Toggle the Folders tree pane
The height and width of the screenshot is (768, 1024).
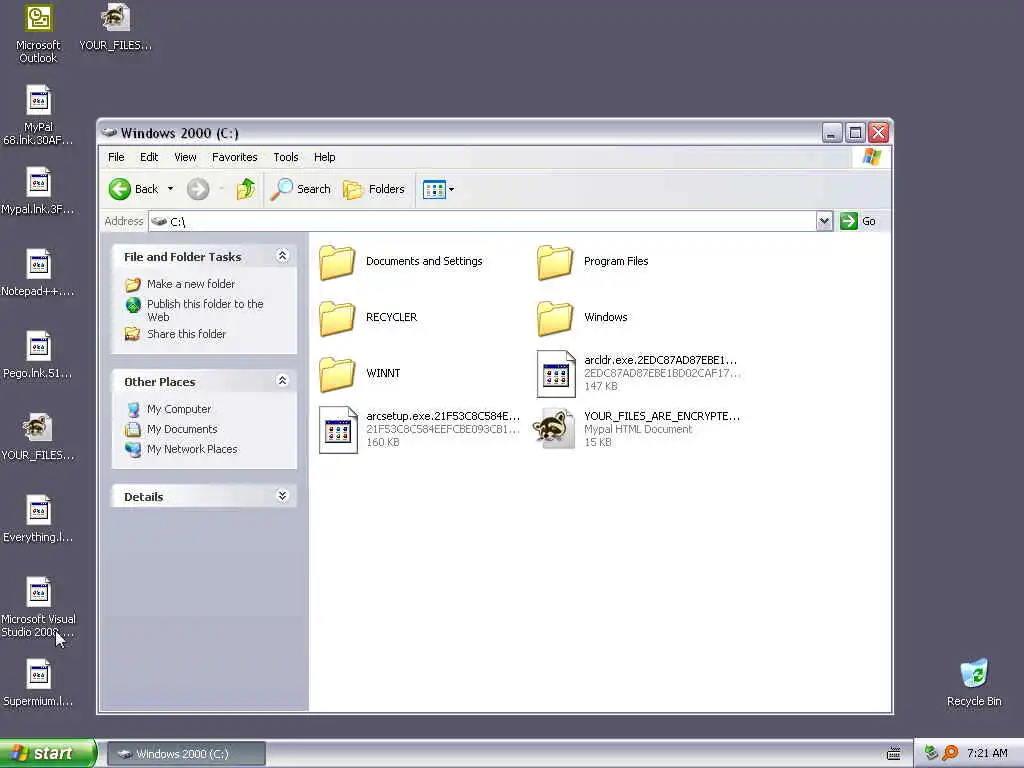(x=374, y=189)
